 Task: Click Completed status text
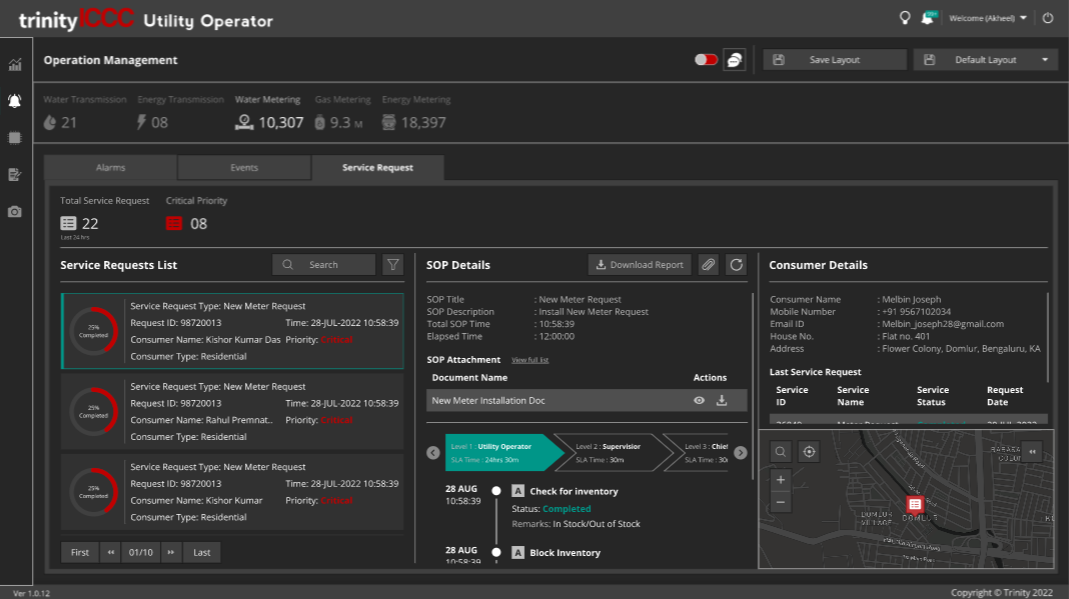(567, 508)
